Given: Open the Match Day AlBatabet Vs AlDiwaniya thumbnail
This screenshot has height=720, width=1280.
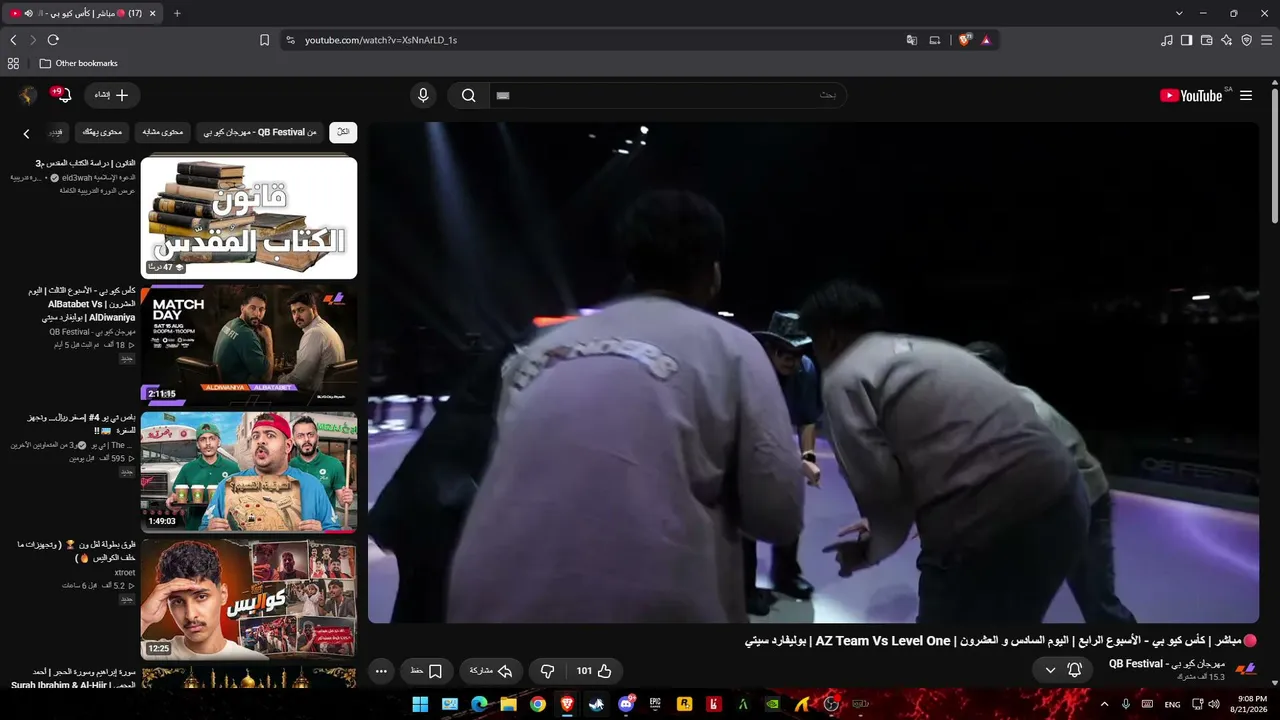Looking at the screenshot, I should pos(249,345).
